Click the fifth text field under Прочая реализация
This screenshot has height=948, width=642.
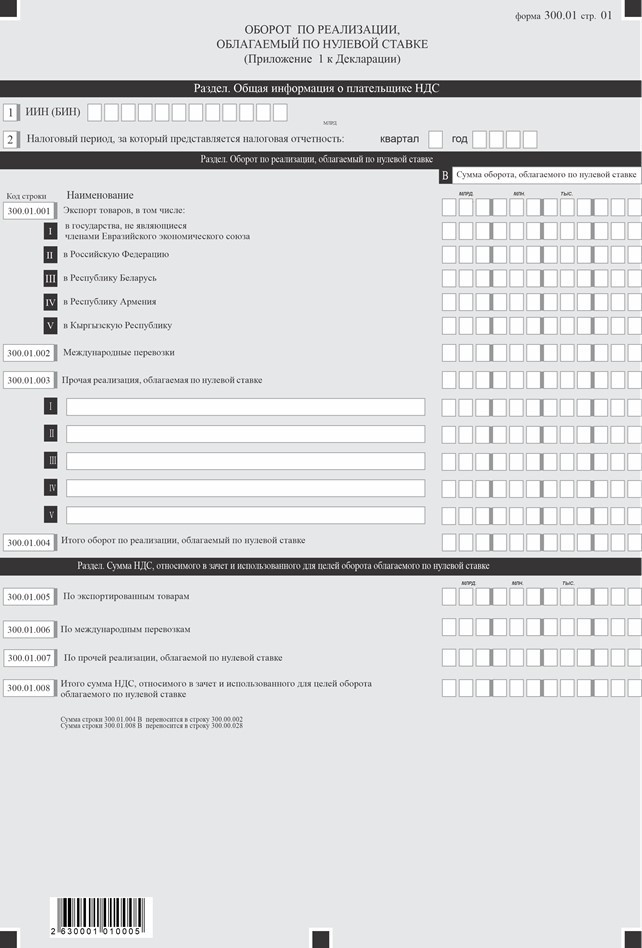[245, 515]
